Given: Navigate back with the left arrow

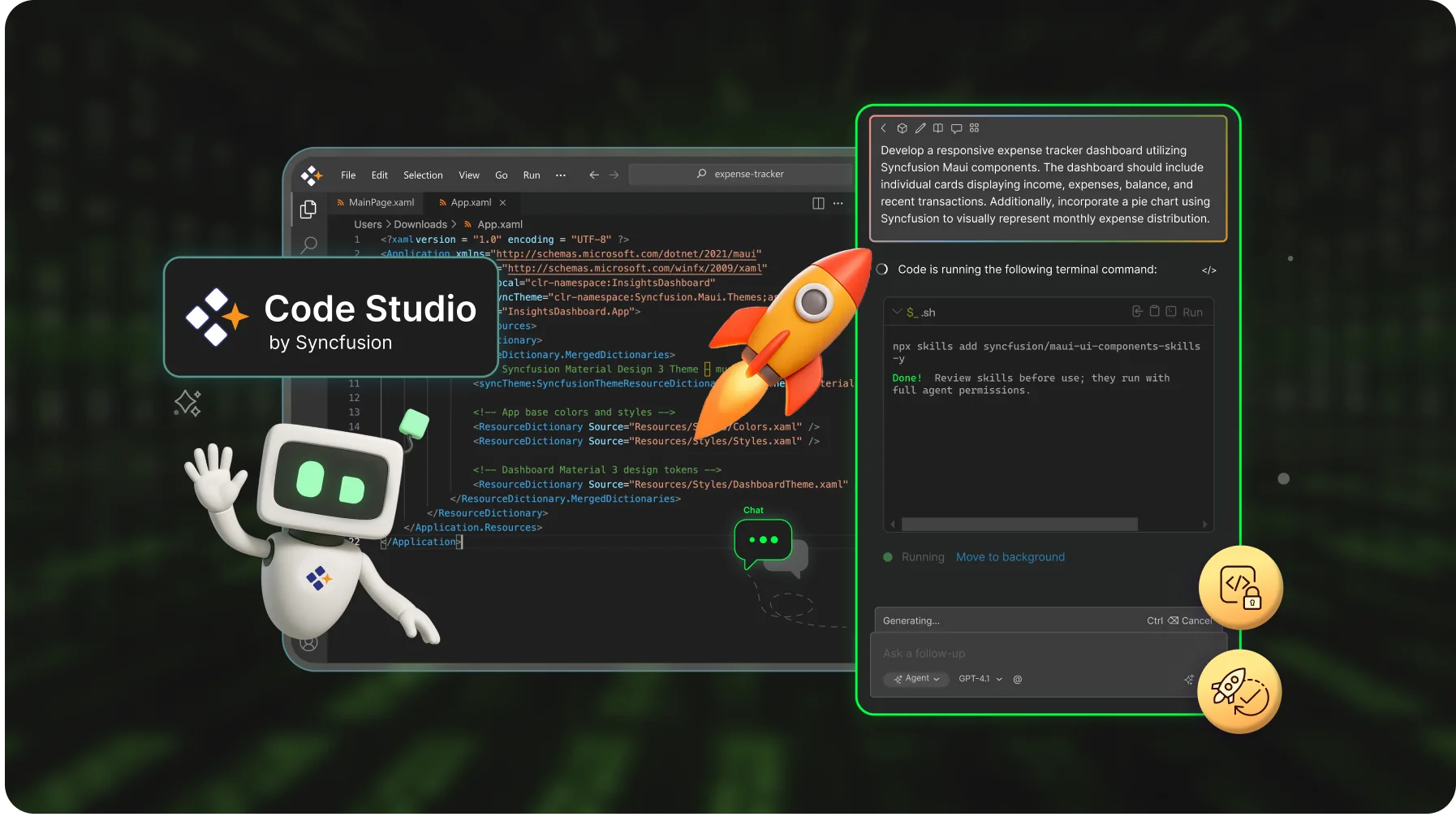Looking at the screenshot, I should click(594, 175).
